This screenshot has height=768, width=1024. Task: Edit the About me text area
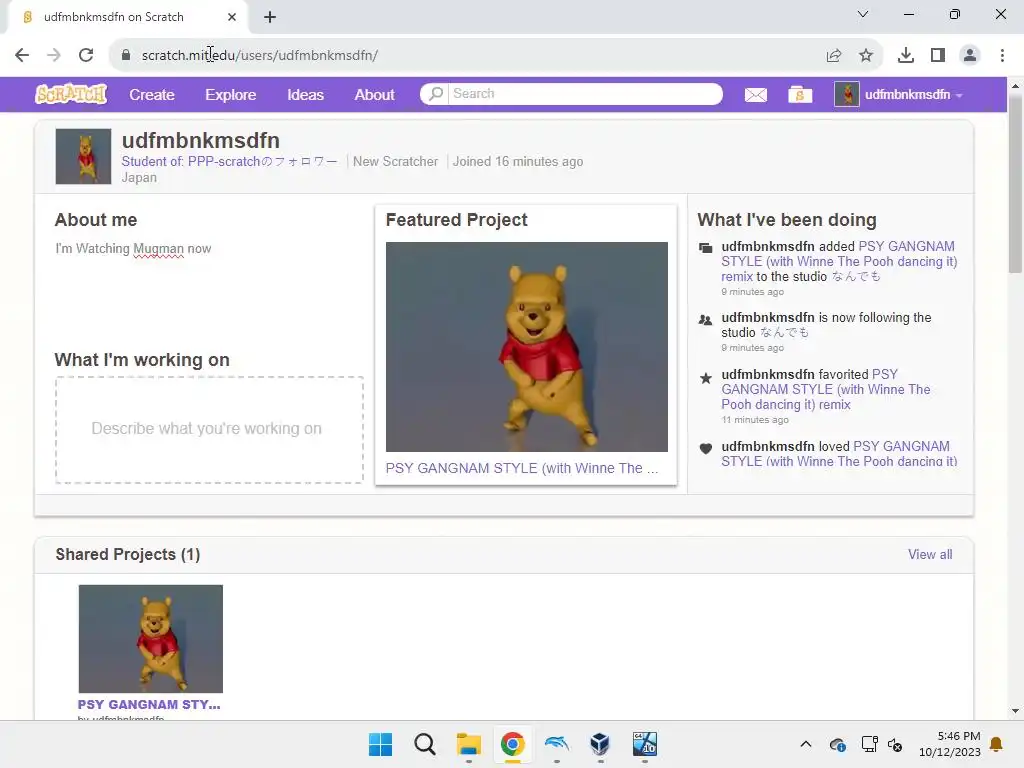[x=209, y=287]
